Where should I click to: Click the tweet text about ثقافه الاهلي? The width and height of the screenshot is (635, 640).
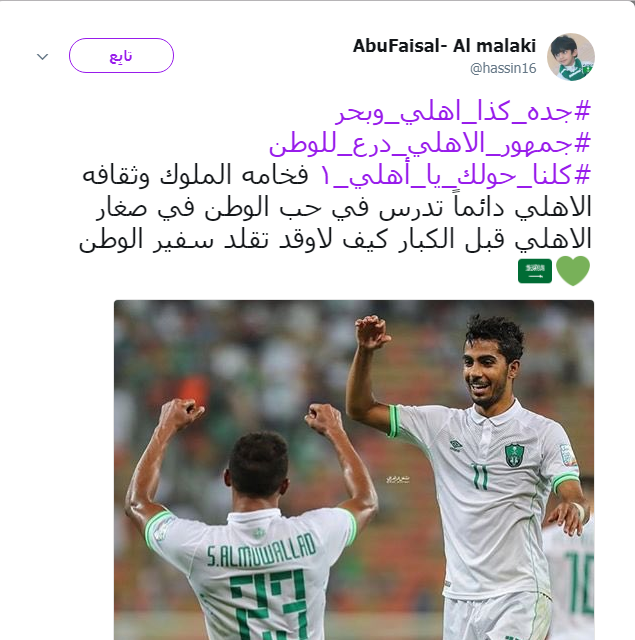pos(335,207)
